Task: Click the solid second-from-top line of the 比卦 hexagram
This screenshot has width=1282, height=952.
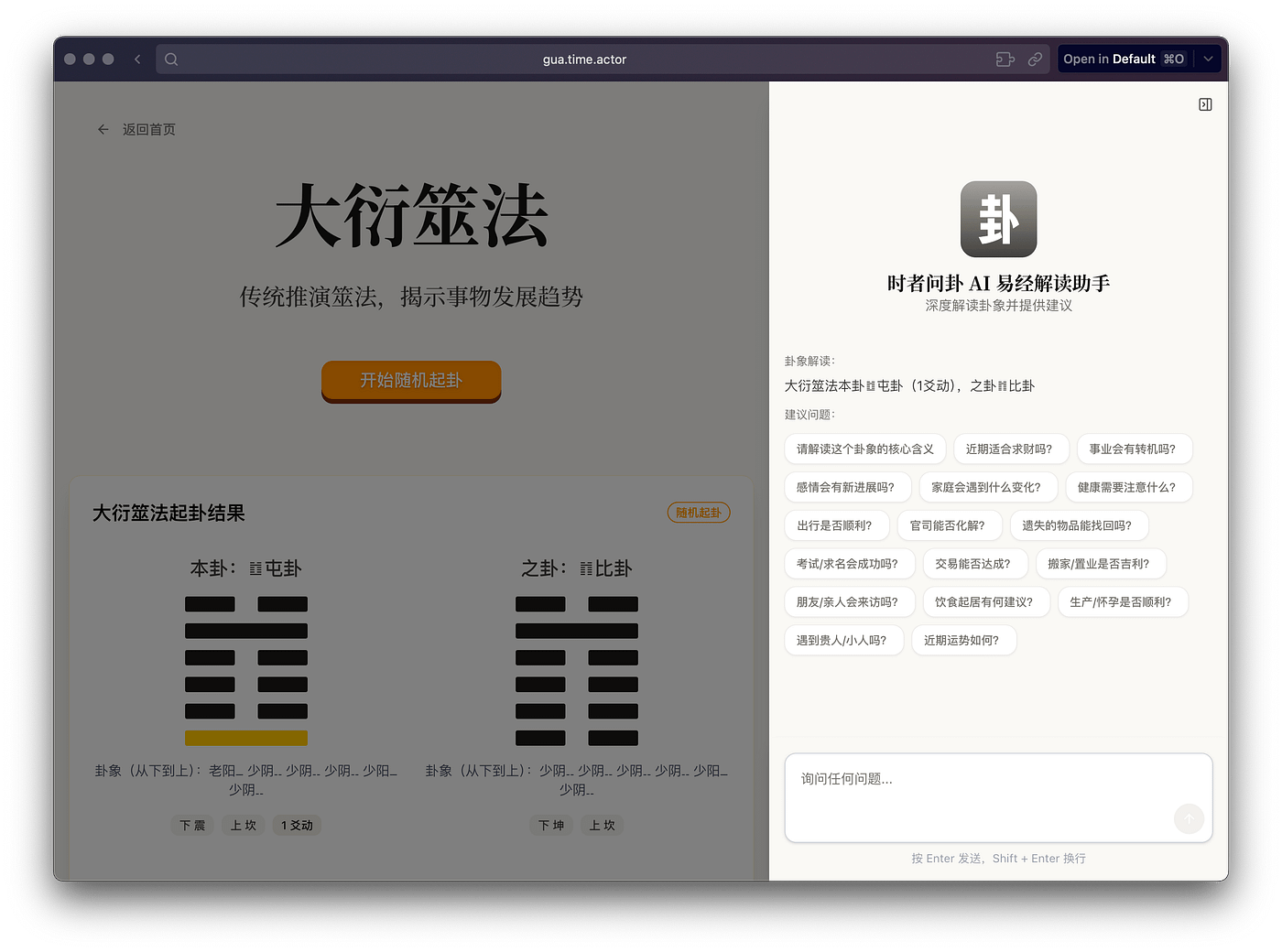Action: [577, 631]
